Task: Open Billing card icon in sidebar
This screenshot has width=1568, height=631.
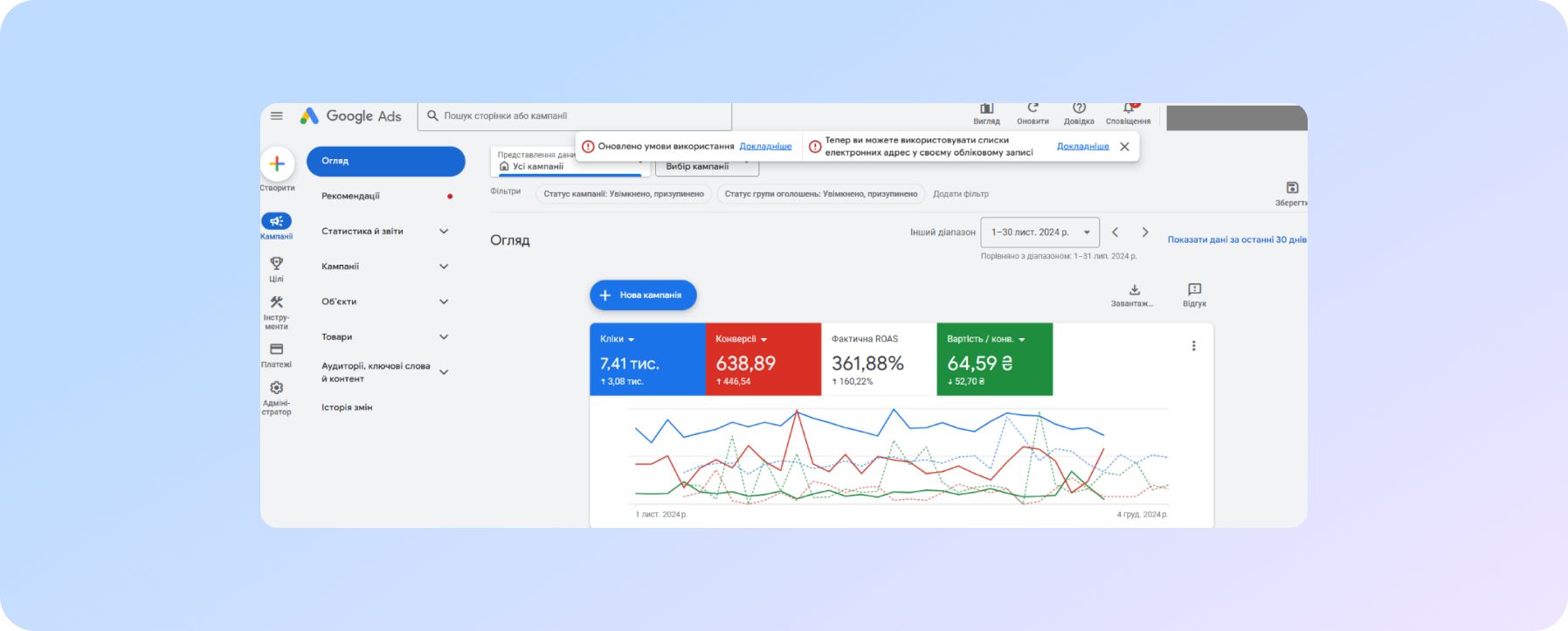Action: pyautogui.click(x=276, y=350)
